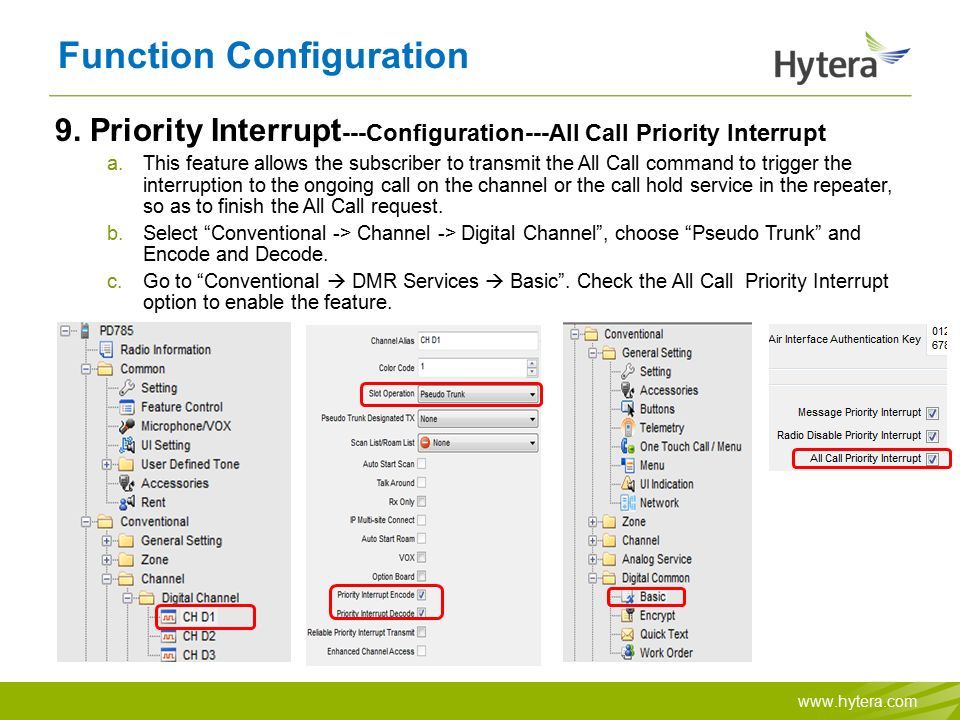This screenshot has width=960, height=720.
Task: Click the VOX checkbox
Action: point(421,557)
